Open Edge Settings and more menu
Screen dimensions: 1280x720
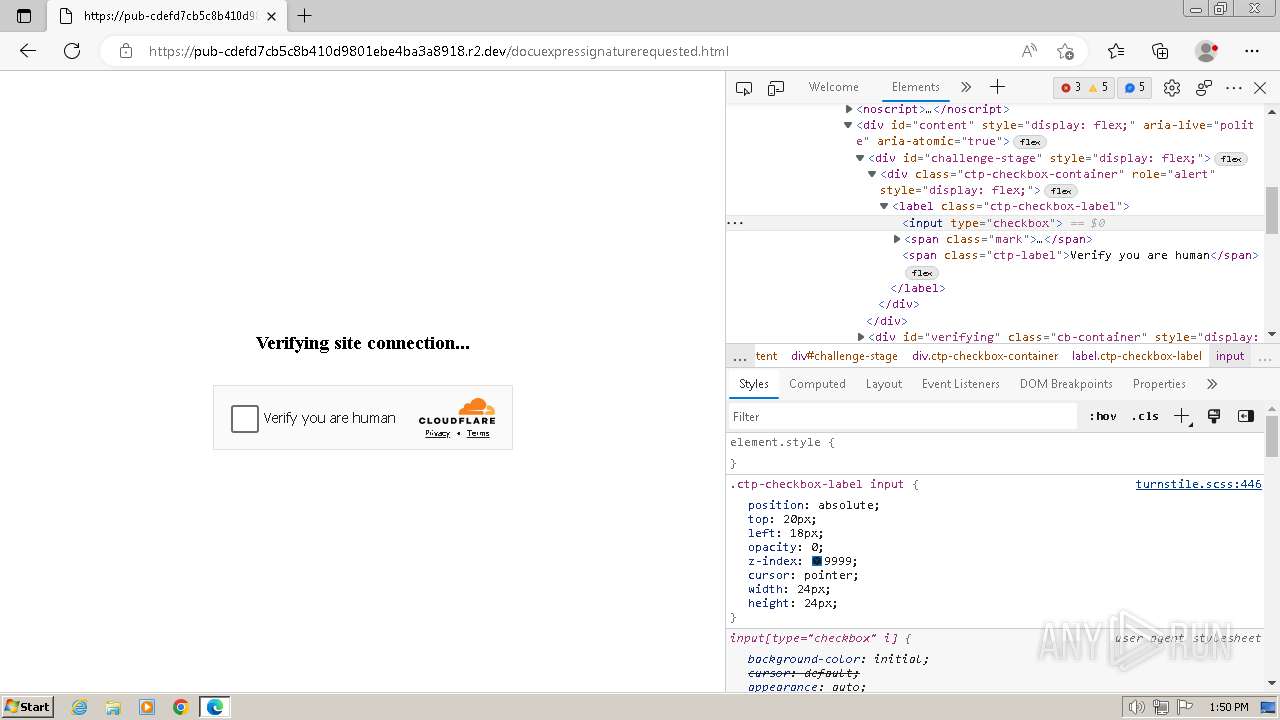(1252, 51)
